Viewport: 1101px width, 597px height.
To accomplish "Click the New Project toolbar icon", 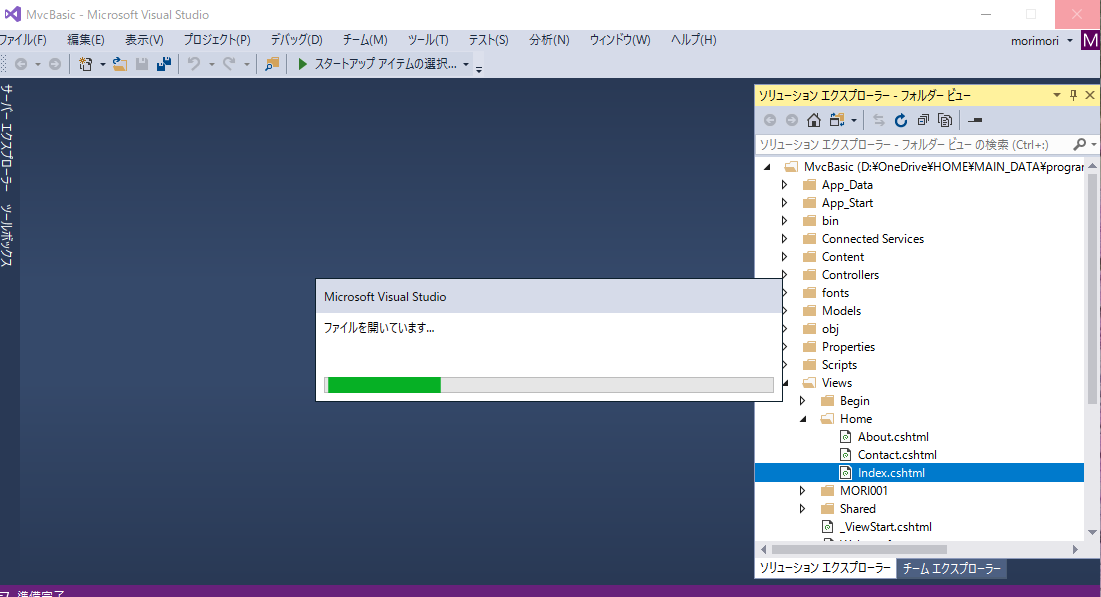I will [x=86, y=64].
